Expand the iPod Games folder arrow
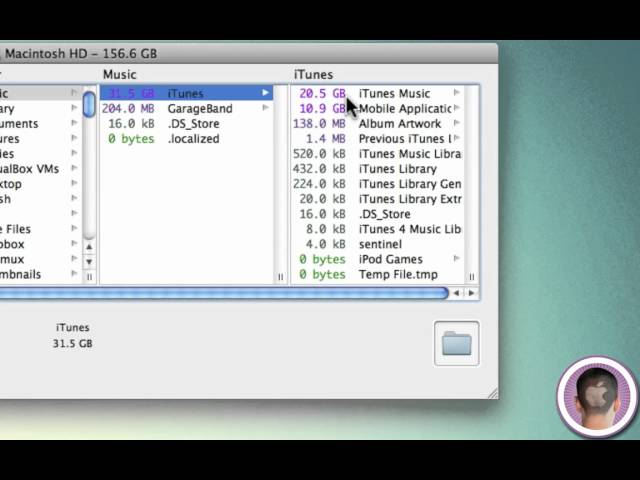 tap(457, 259)
